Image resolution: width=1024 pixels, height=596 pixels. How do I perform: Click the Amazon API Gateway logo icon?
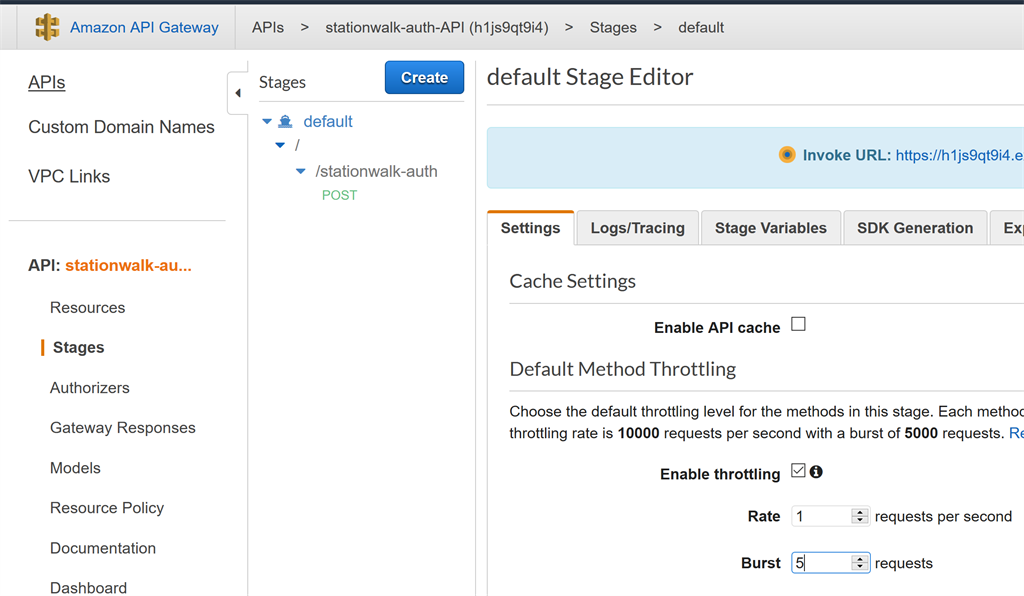[47, 27]
